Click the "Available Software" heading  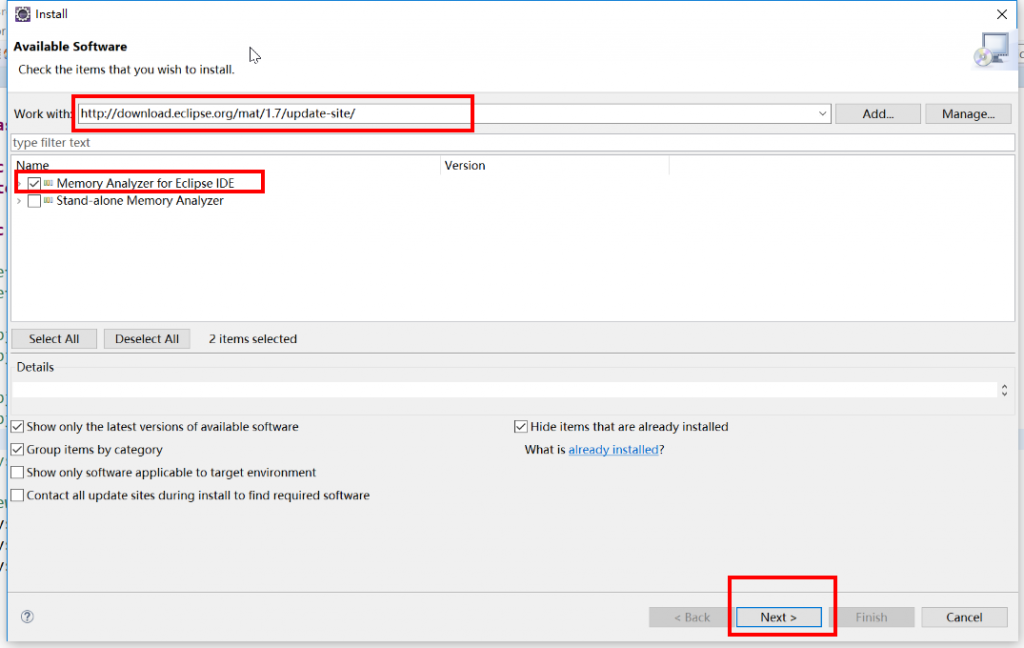[x=70, y=46]
